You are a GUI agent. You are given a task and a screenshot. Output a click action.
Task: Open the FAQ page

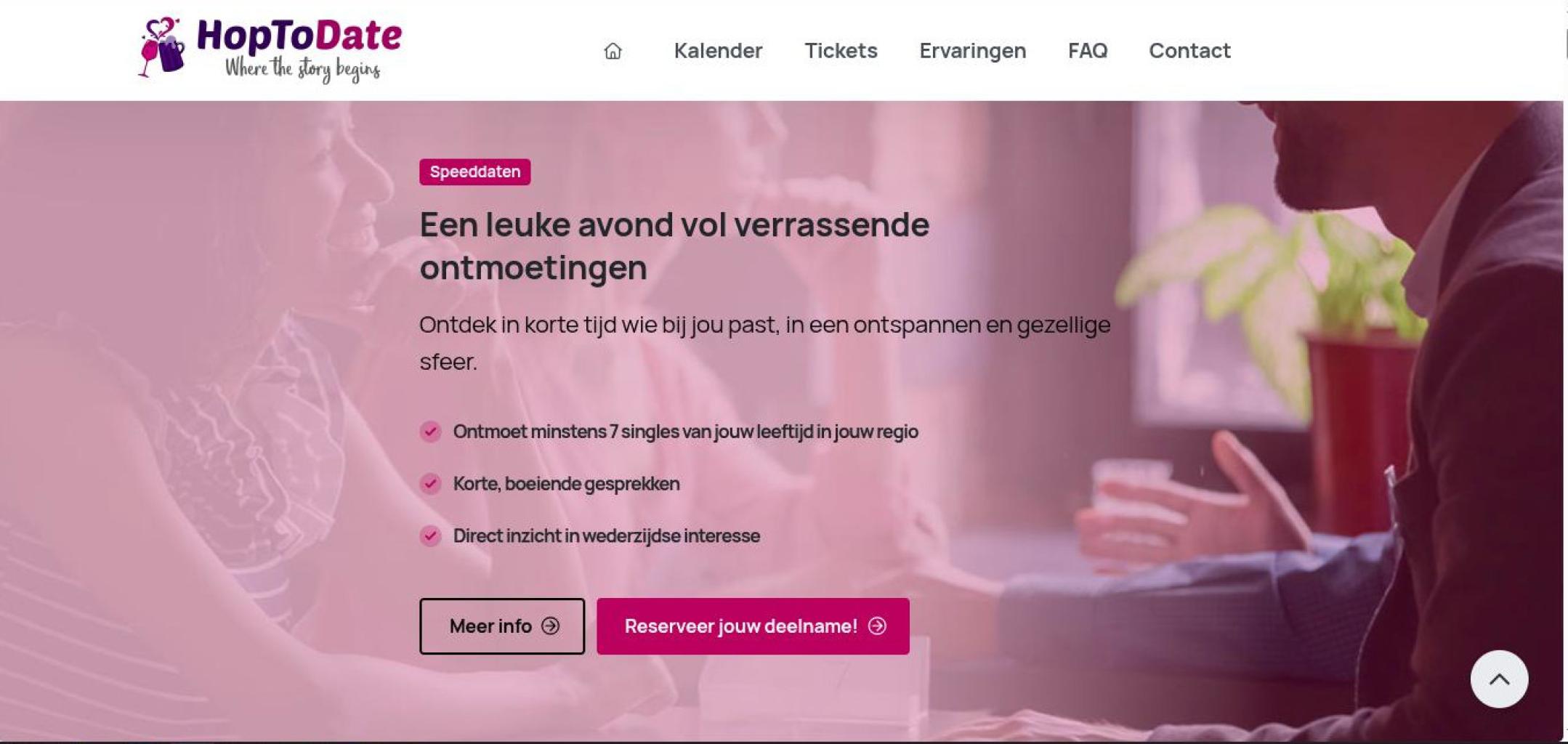coord(1088,51)
